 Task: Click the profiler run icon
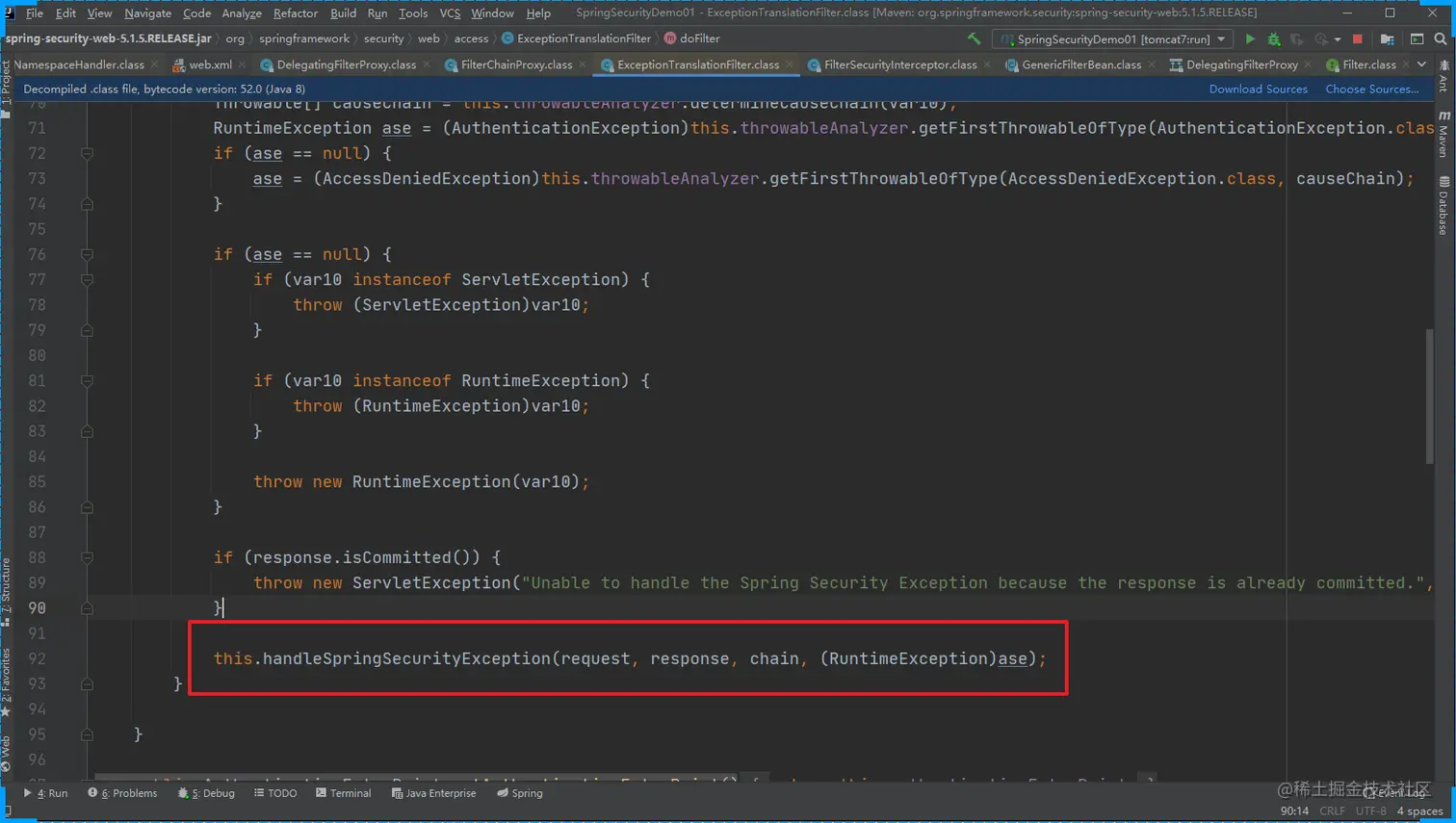[1320, 39]
